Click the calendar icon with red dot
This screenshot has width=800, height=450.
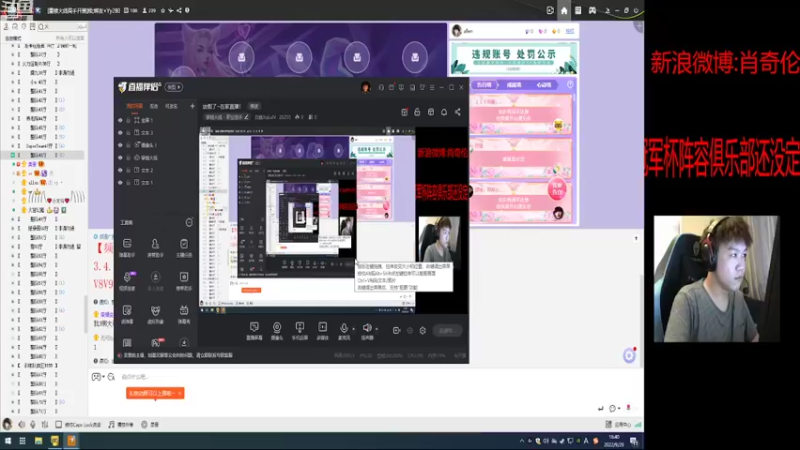(x=404, y=112)
